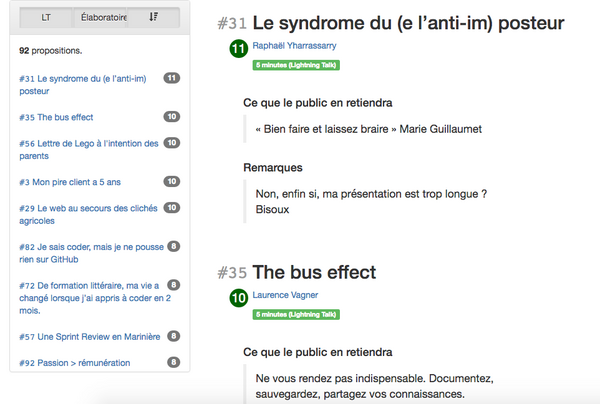Select #72 De formation littéraire proposal
This screenshot has width=600, height=404.
point(95,298)
